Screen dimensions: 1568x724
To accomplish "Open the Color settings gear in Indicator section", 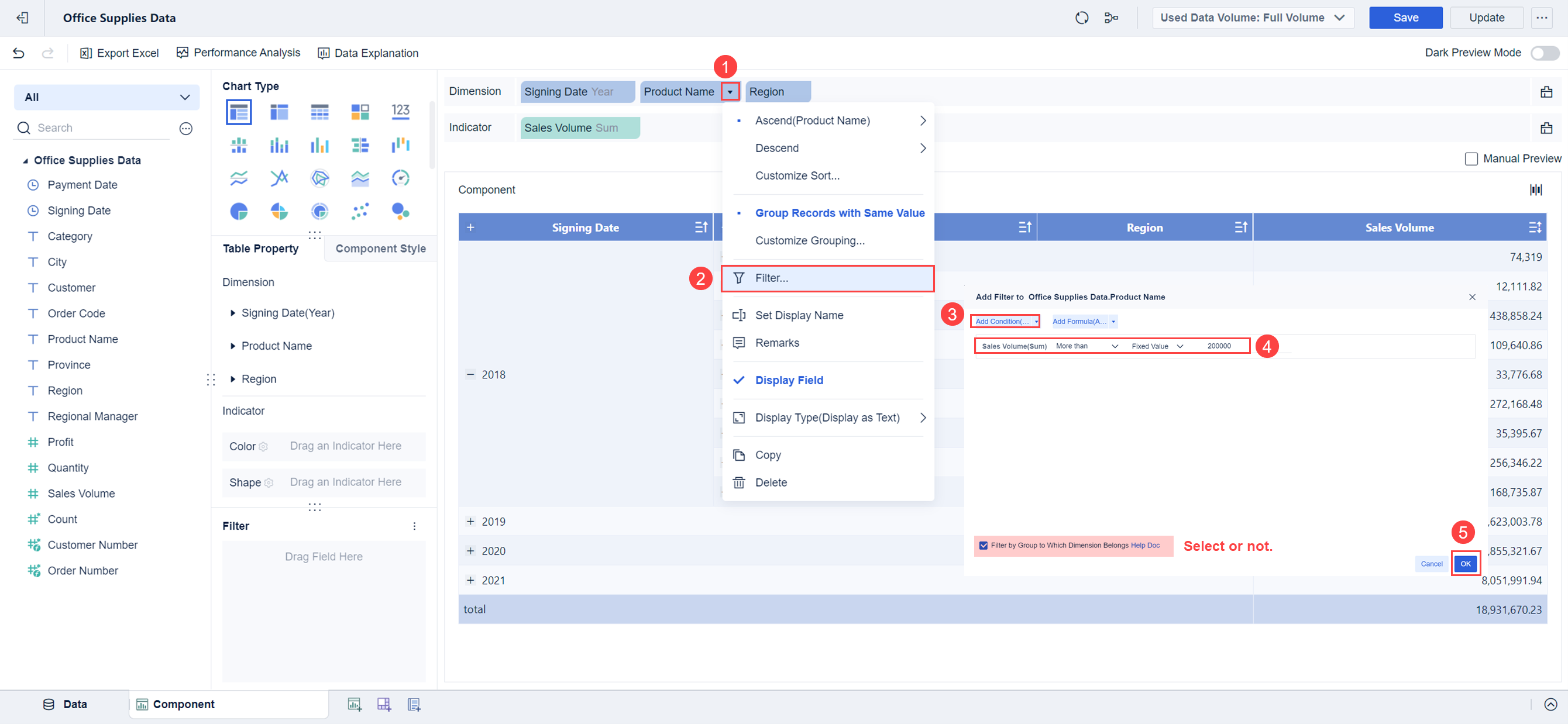I will pyautogui.click(x=264, y=446).
